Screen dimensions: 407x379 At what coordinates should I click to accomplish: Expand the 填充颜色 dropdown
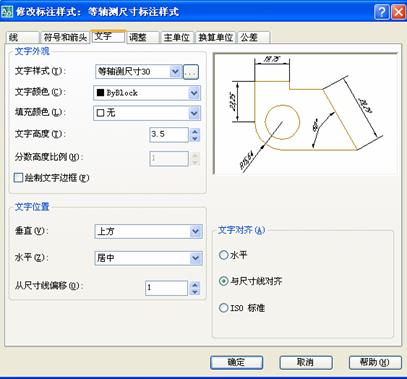194,113
